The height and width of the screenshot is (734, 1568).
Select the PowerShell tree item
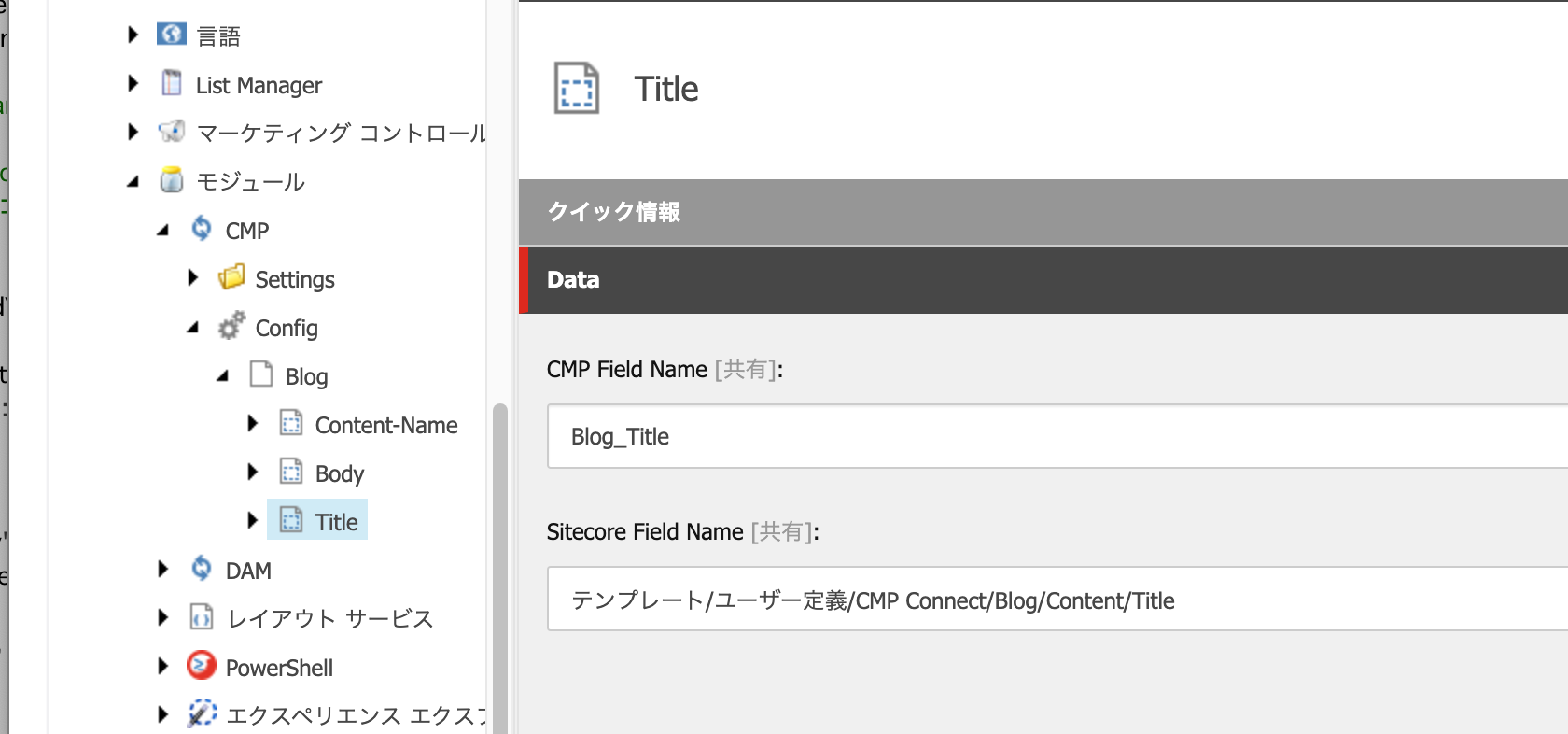[279, 668]
